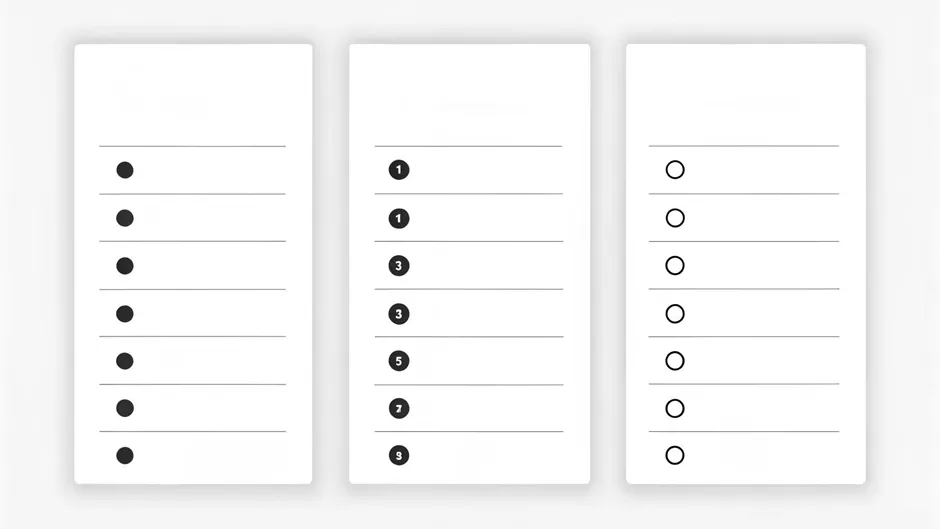Image resolution: width=940 pixels, height=529 pixels.
Task: Click the bottom solid black bullet in left card
Action: point(125,456)
